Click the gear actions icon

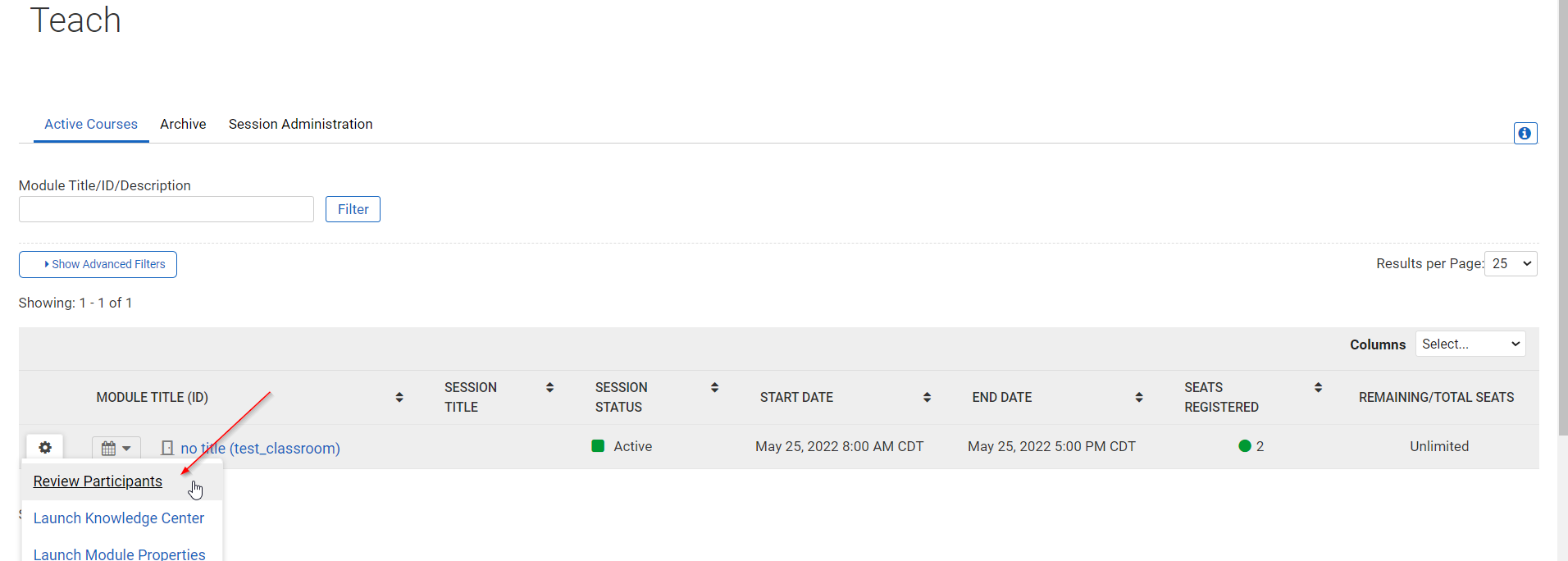45,447
